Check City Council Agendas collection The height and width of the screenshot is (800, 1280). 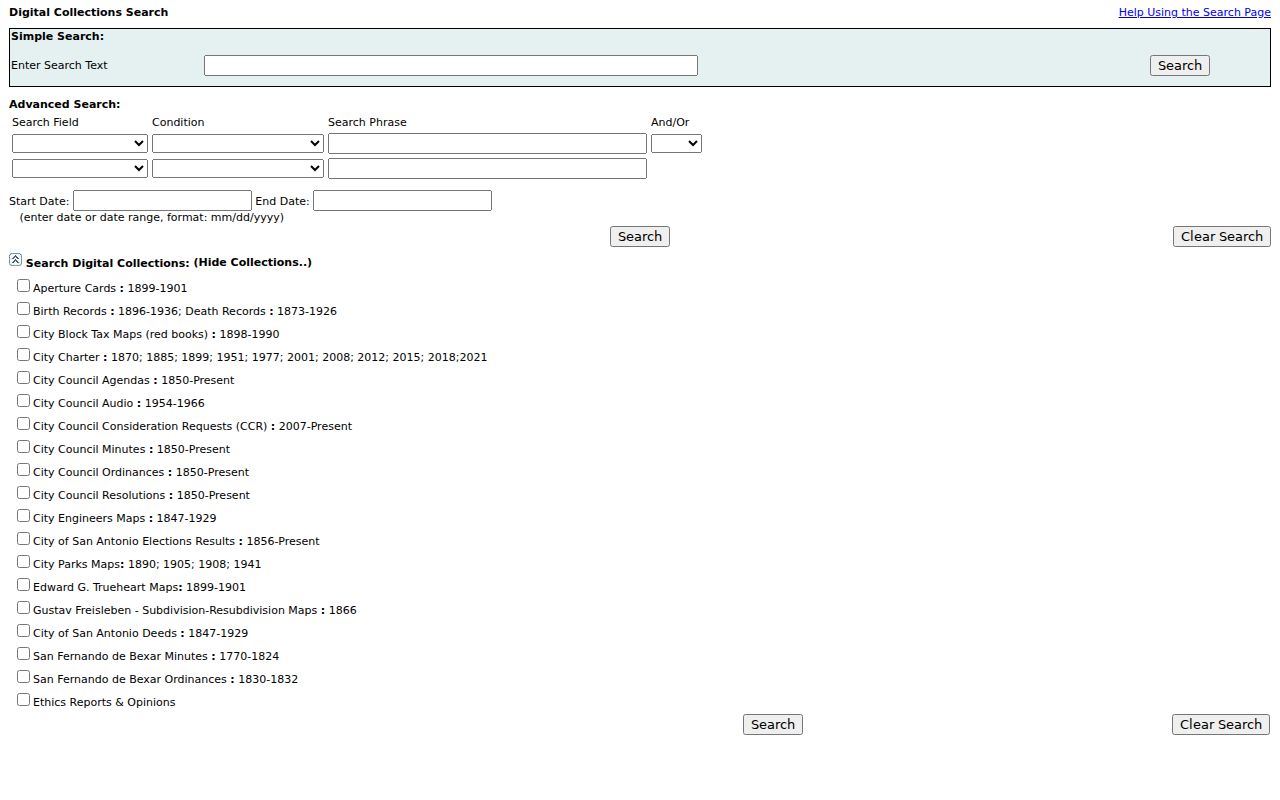point(23,378)
